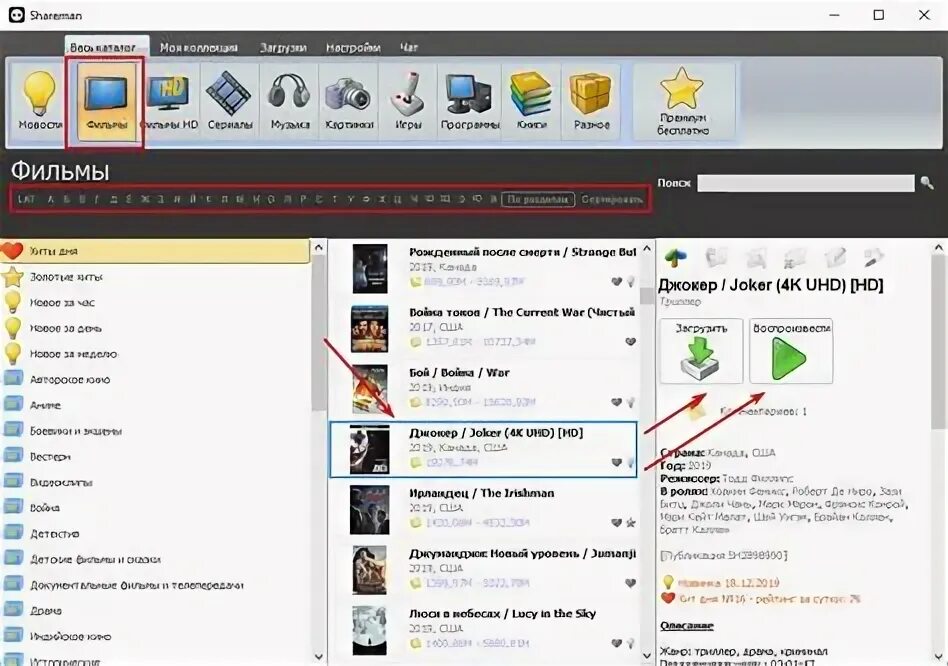Click the details panel scroll-up arrow
Image resolution: width=948 pixels, height=666 pixels.
939,247
